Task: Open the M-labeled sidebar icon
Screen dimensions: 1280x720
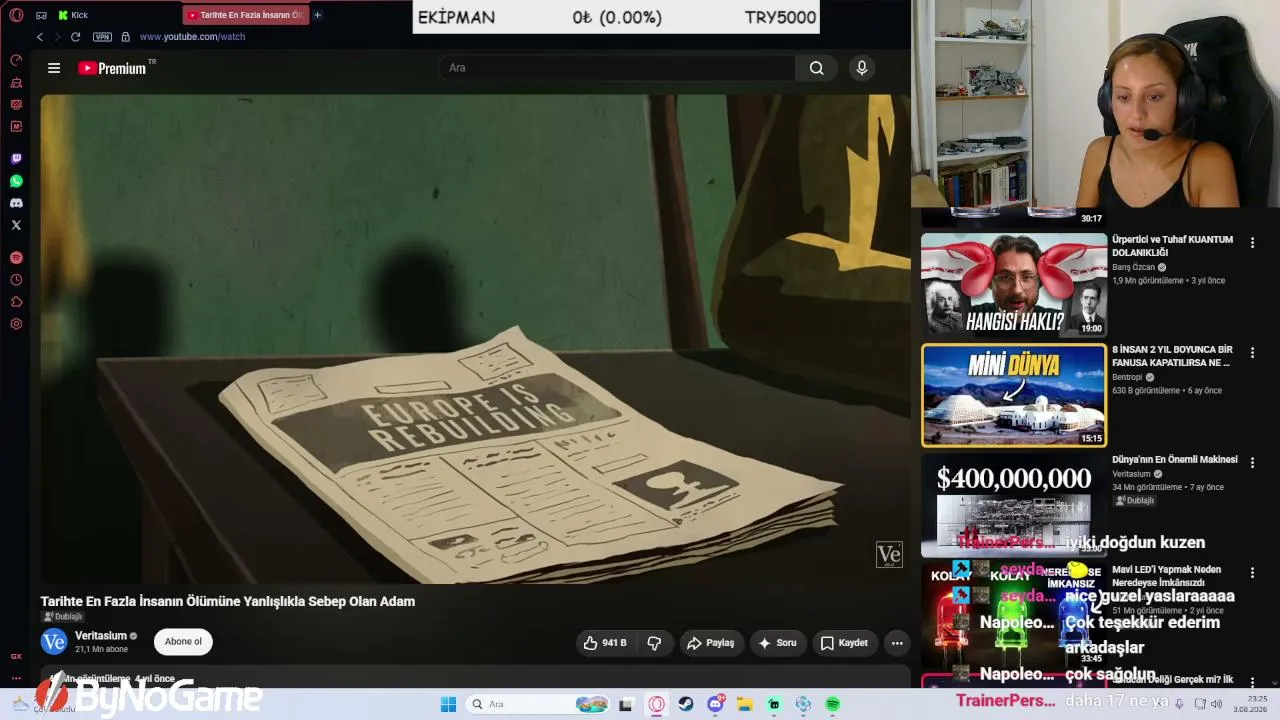Action: point(16,126)
